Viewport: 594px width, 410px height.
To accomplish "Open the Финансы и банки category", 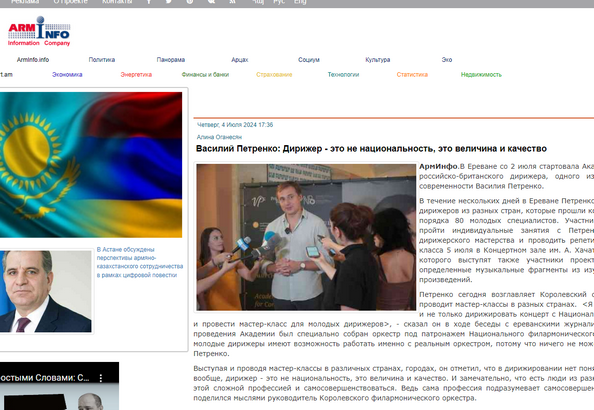I will (x=205, y=74).
